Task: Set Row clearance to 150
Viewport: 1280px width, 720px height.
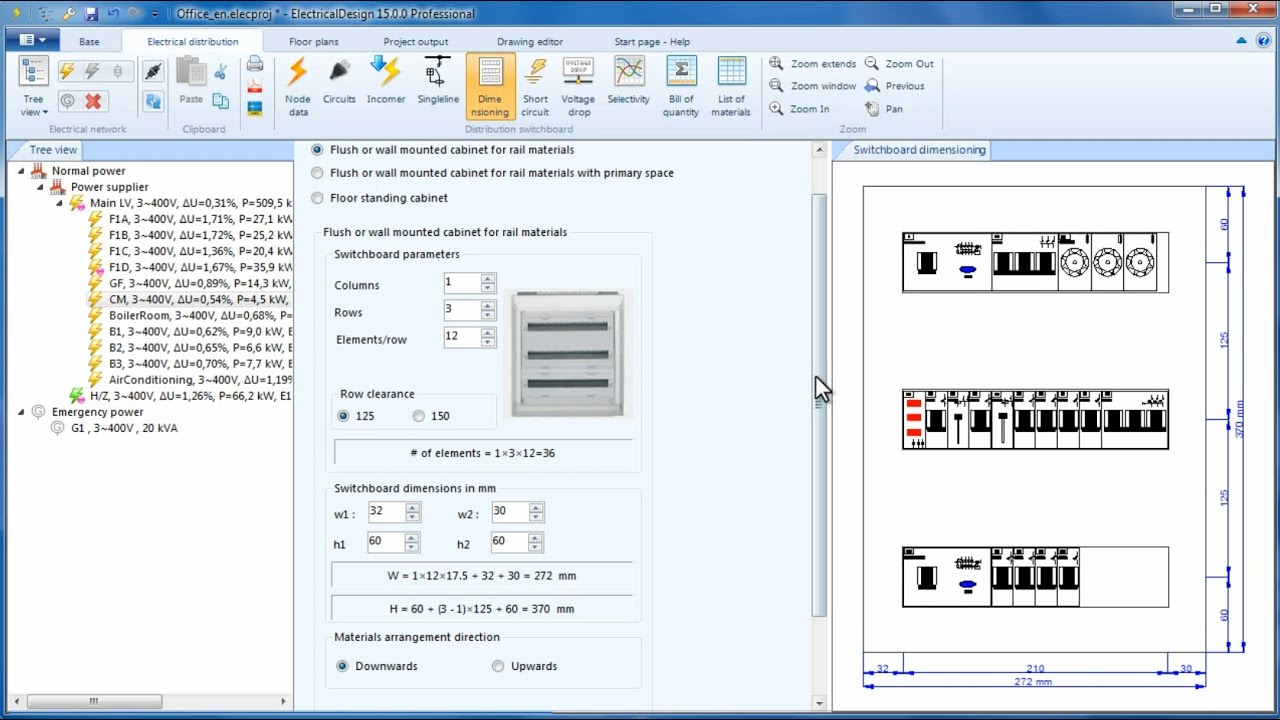Action: pyautogui.click(x=420, y=415)
